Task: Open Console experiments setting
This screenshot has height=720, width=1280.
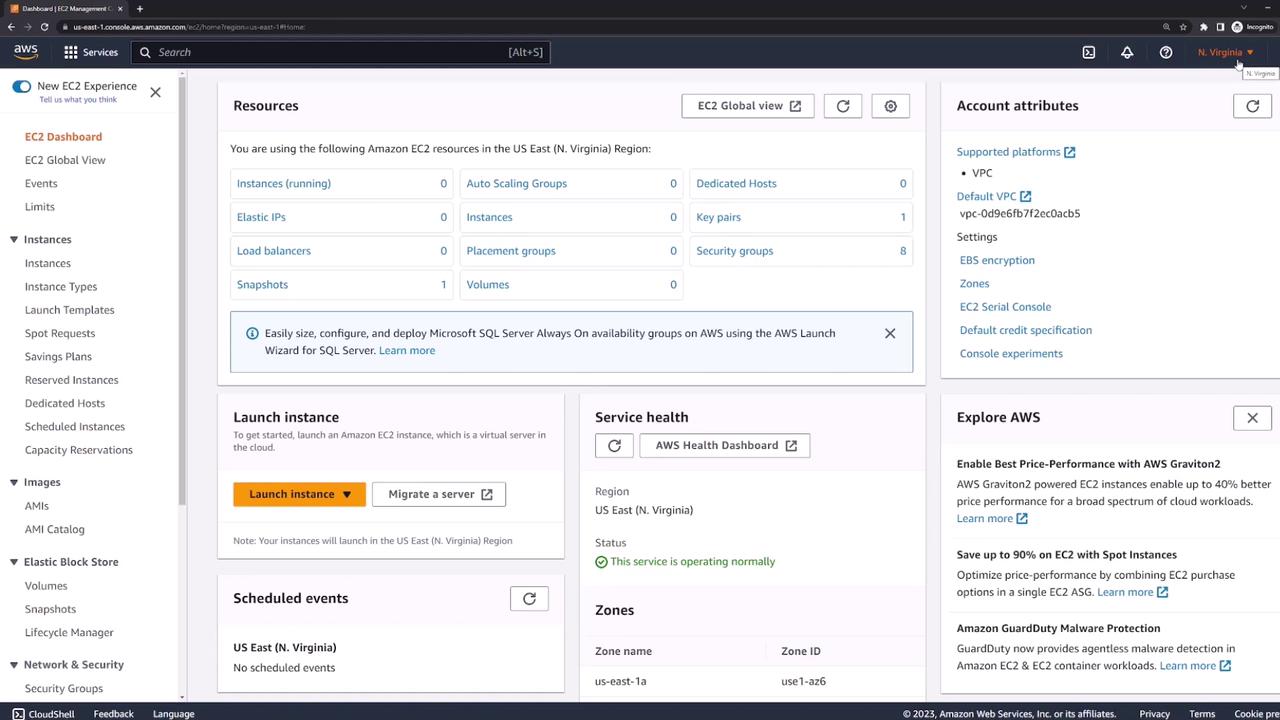Action: click(1011, 354)
